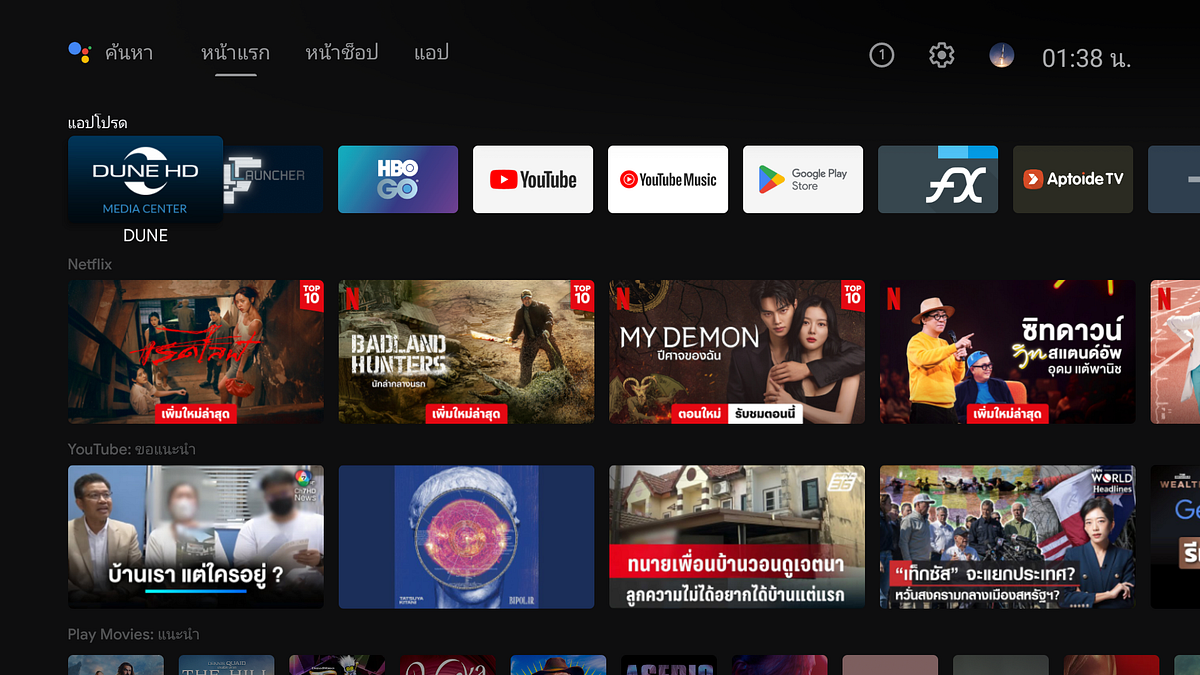The height and width of the screenshot is (675, 1200).
Task: Play Badland Hunters from the Netflix row
Action: coord(466,352)
